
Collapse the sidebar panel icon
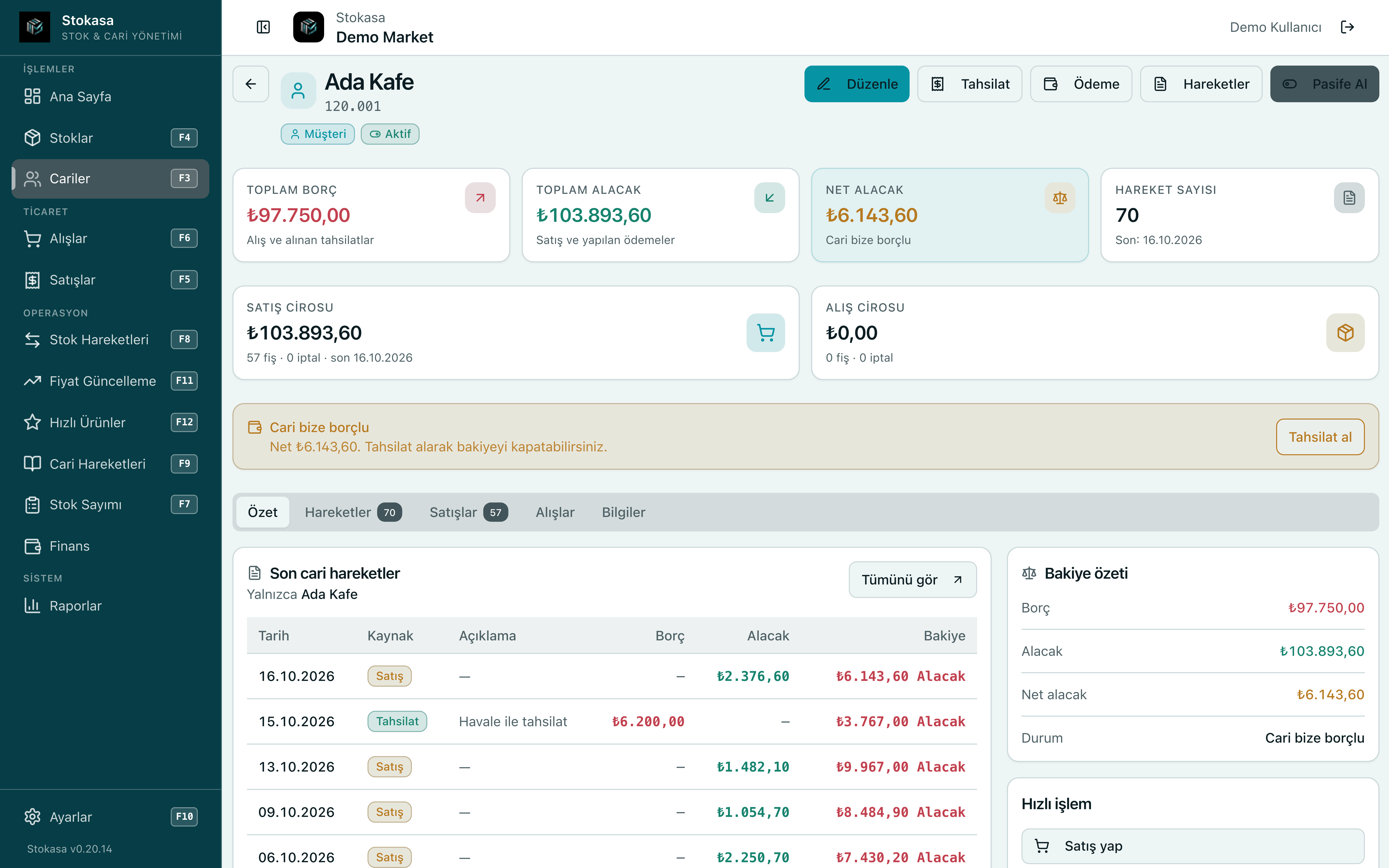263,27
